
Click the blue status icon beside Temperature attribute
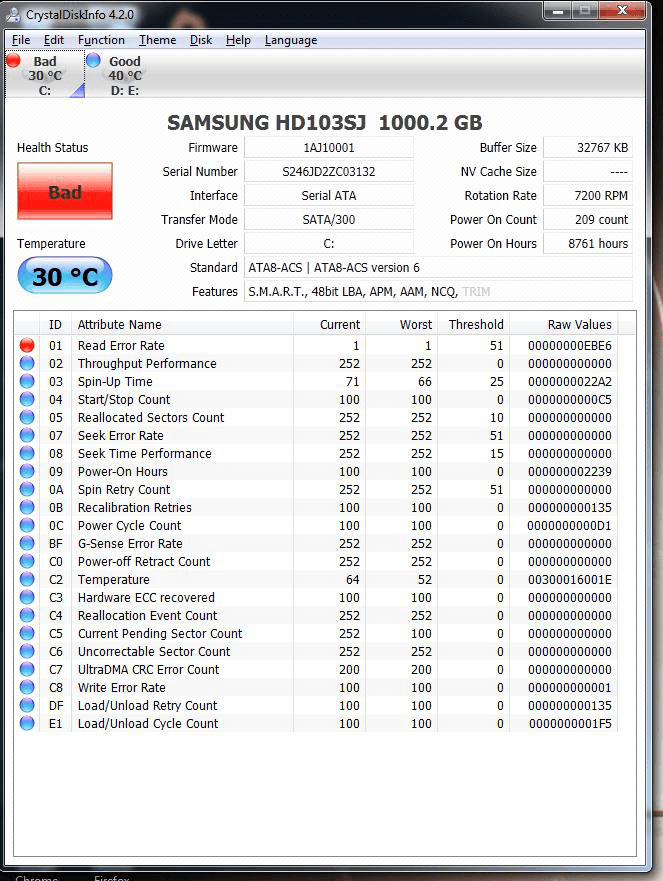pos(27,579)
